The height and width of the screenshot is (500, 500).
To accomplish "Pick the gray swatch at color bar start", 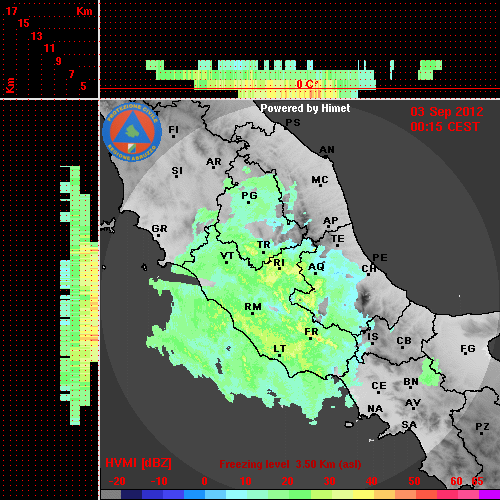I will 111,495.
